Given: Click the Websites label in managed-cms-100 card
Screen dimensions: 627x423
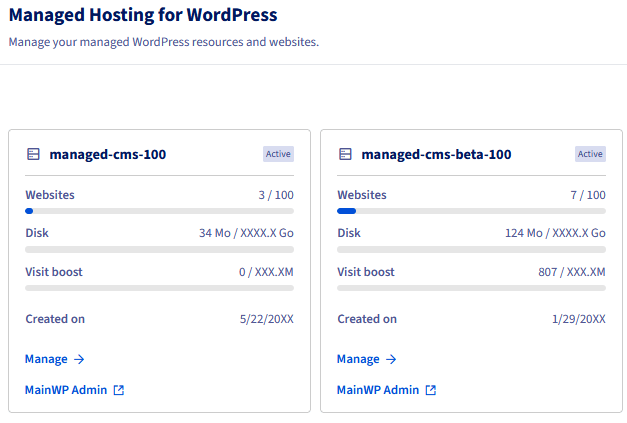Looking at the screenshot, I should pyautogui.click(x=50, y=195).
